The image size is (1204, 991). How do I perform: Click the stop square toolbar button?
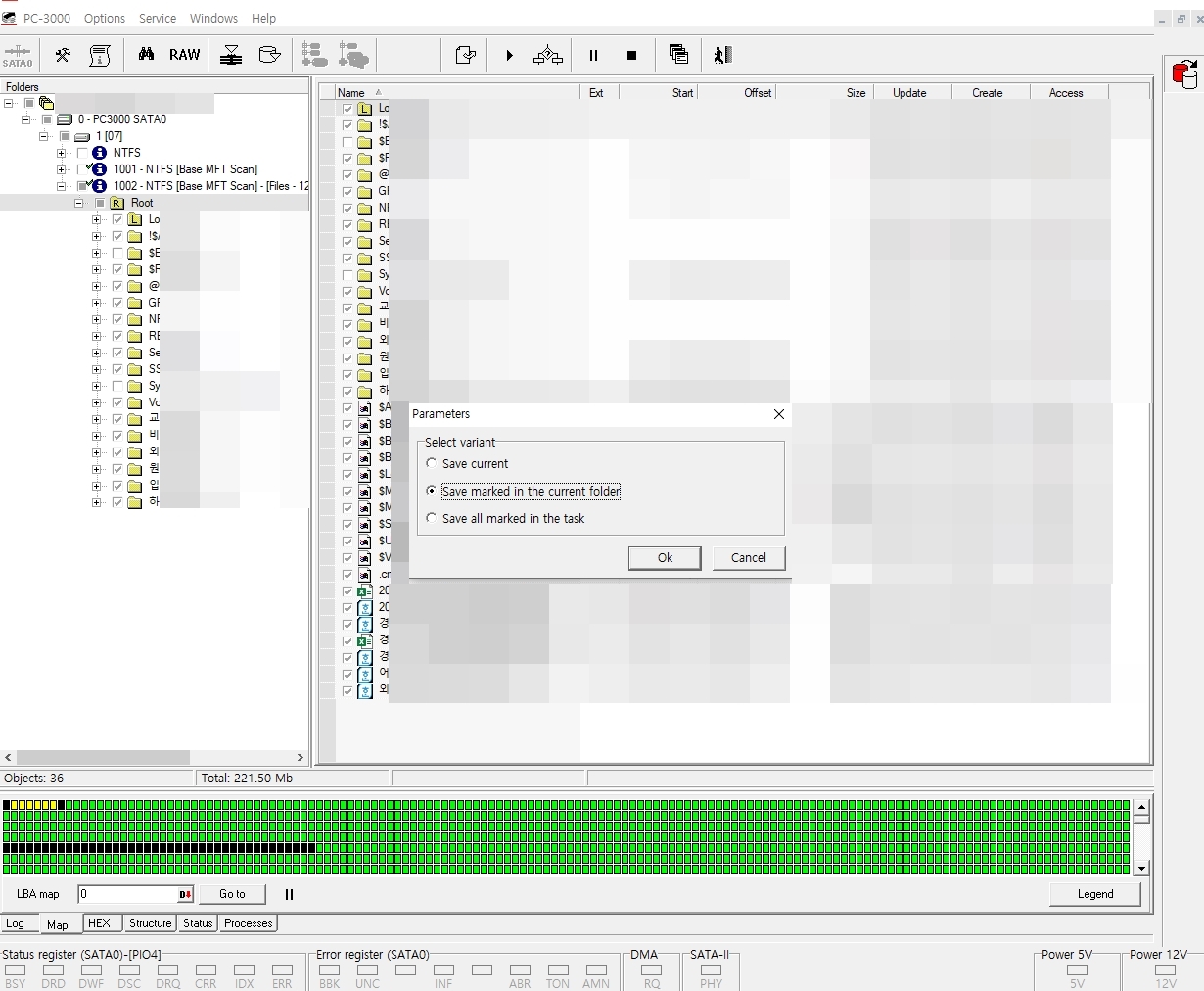tap(631, 55)
